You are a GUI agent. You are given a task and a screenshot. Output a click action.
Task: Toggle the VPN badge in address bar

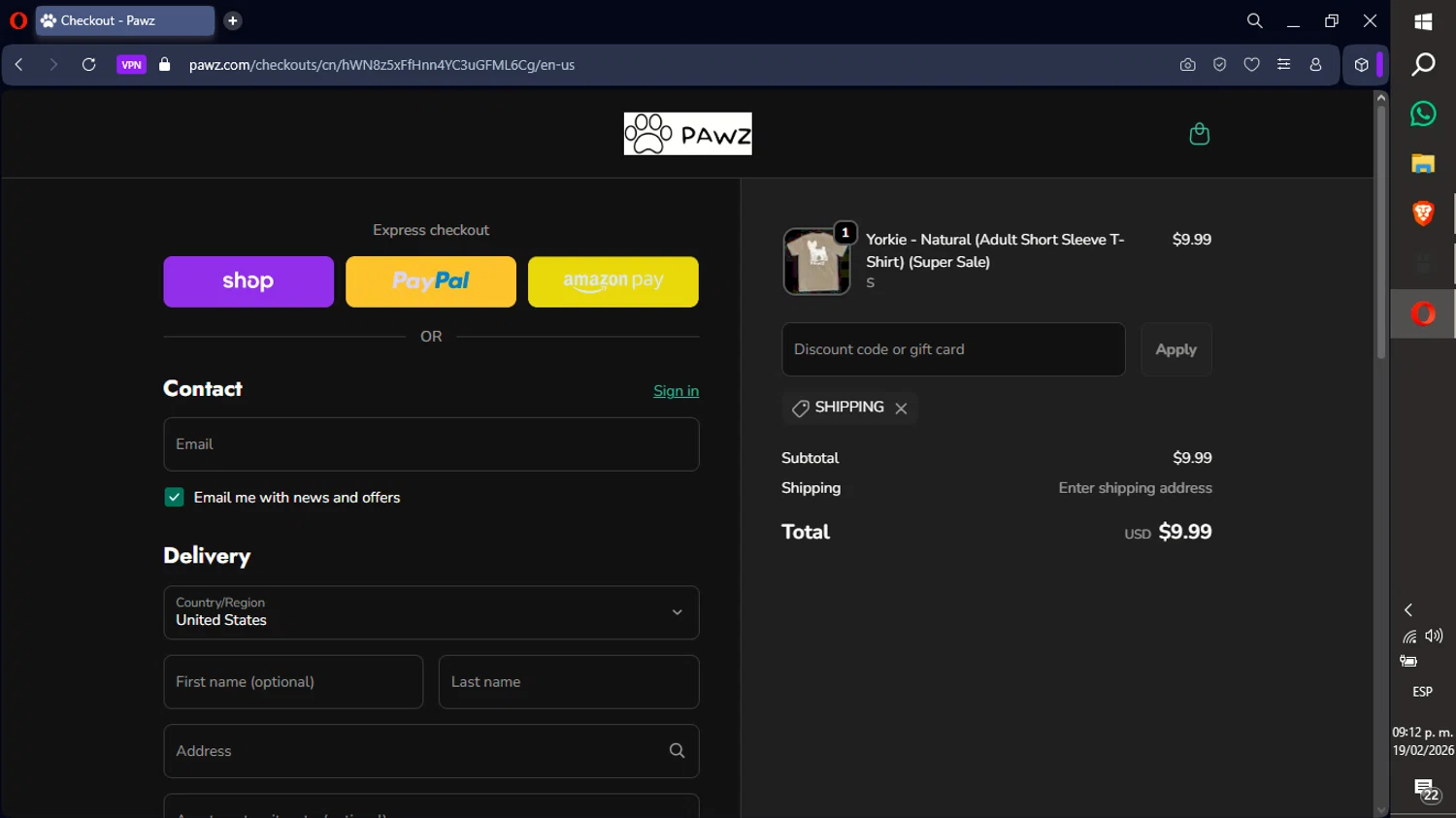click(131, 65)
